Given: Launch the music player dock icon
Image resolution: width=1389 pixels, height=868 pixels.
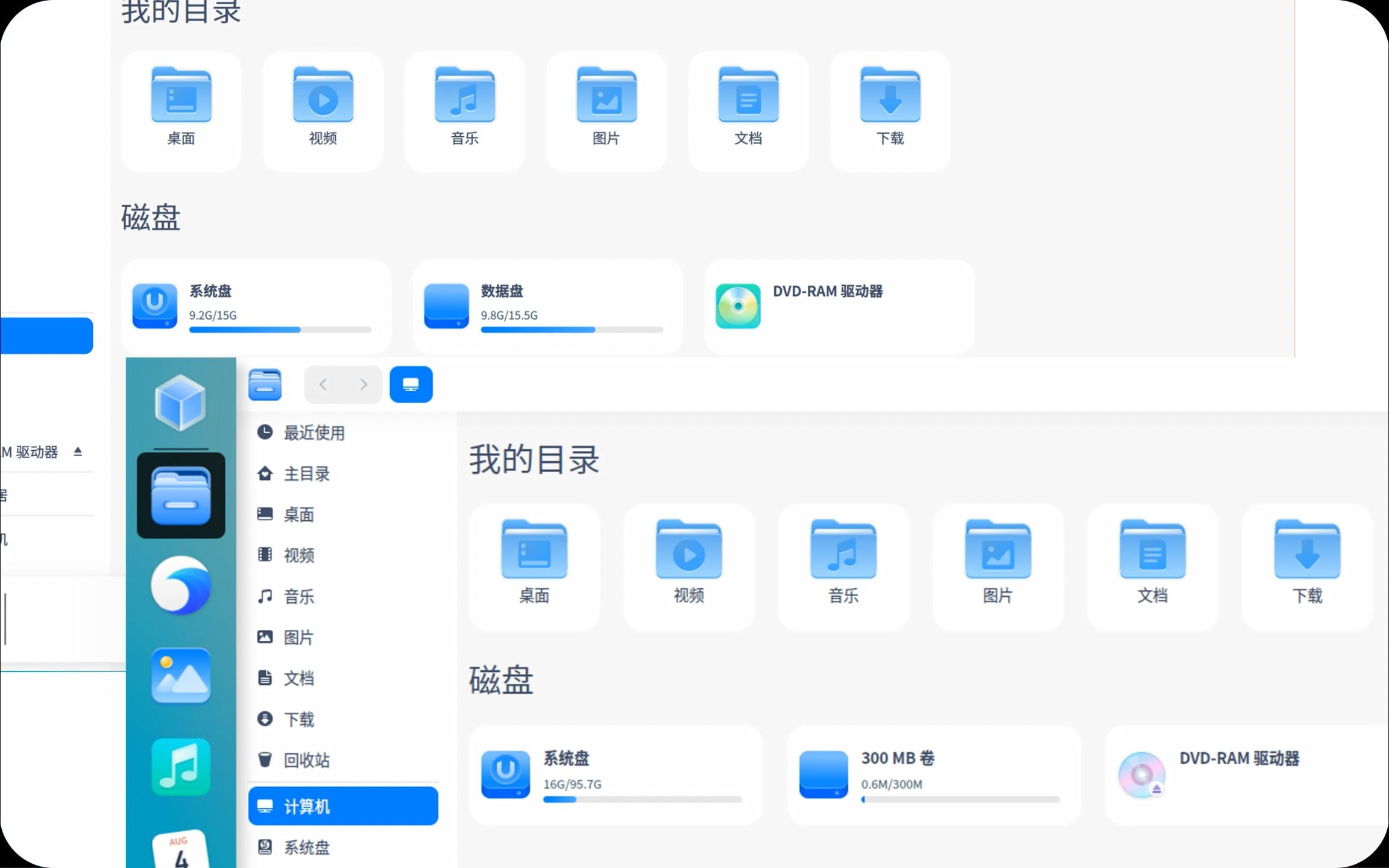Looking at the screenshot, I should (181, 767).
